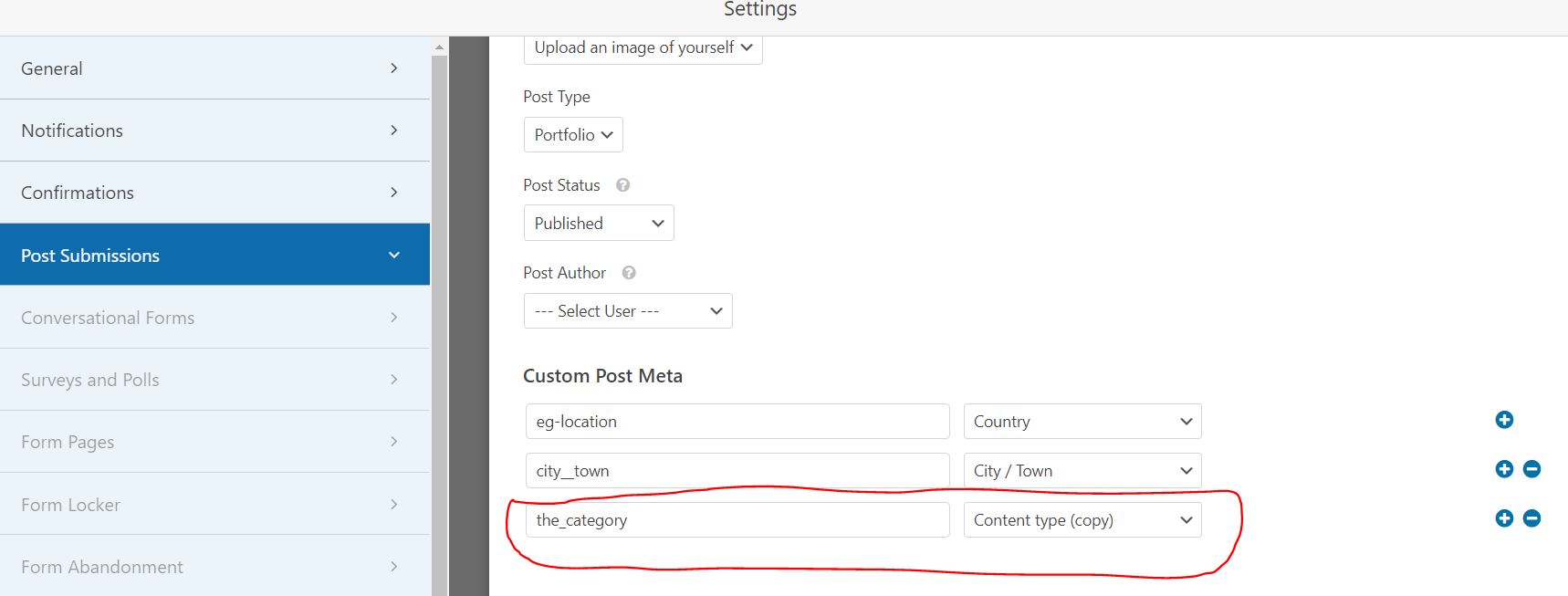
Task: Open the Notifications settings section
Action: [214, 131]
